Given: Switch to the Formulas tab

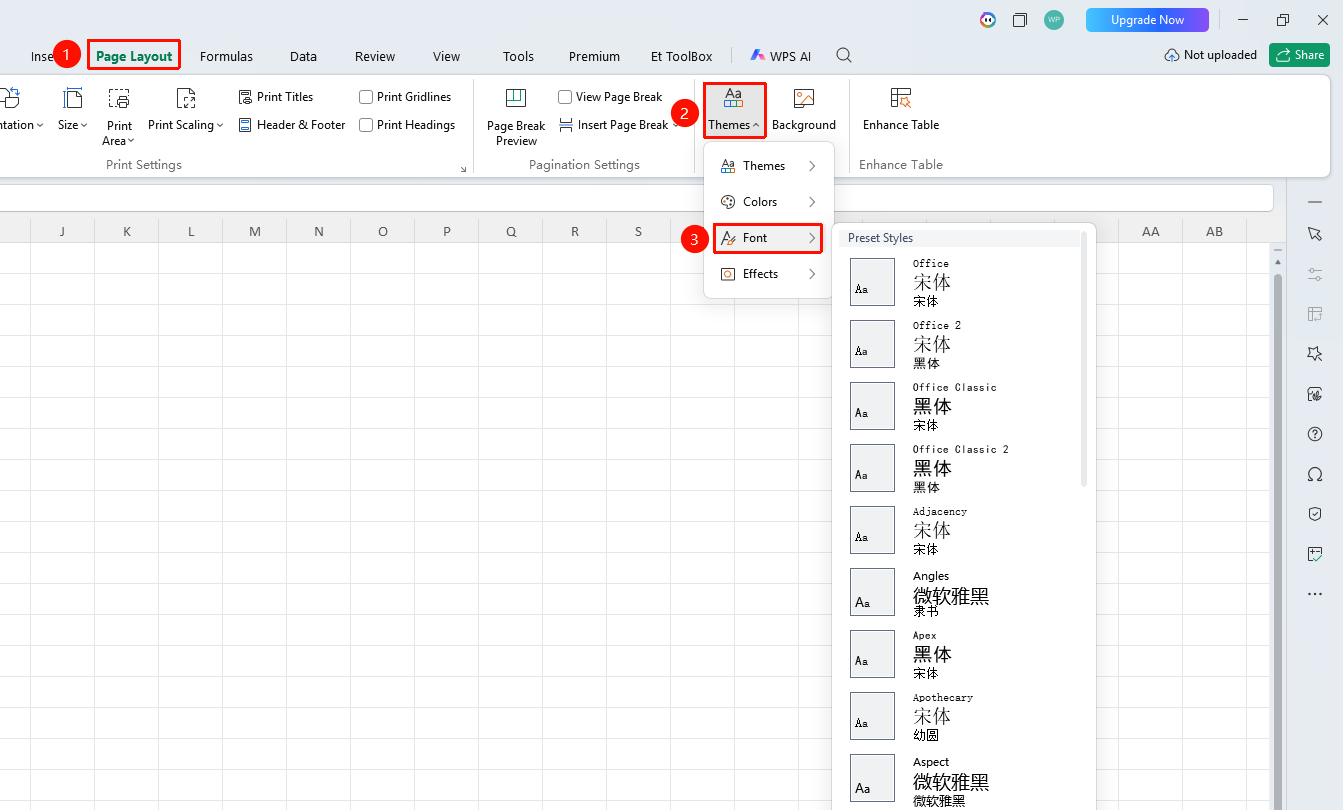Looking at the screenshot, I should (226, 56).
